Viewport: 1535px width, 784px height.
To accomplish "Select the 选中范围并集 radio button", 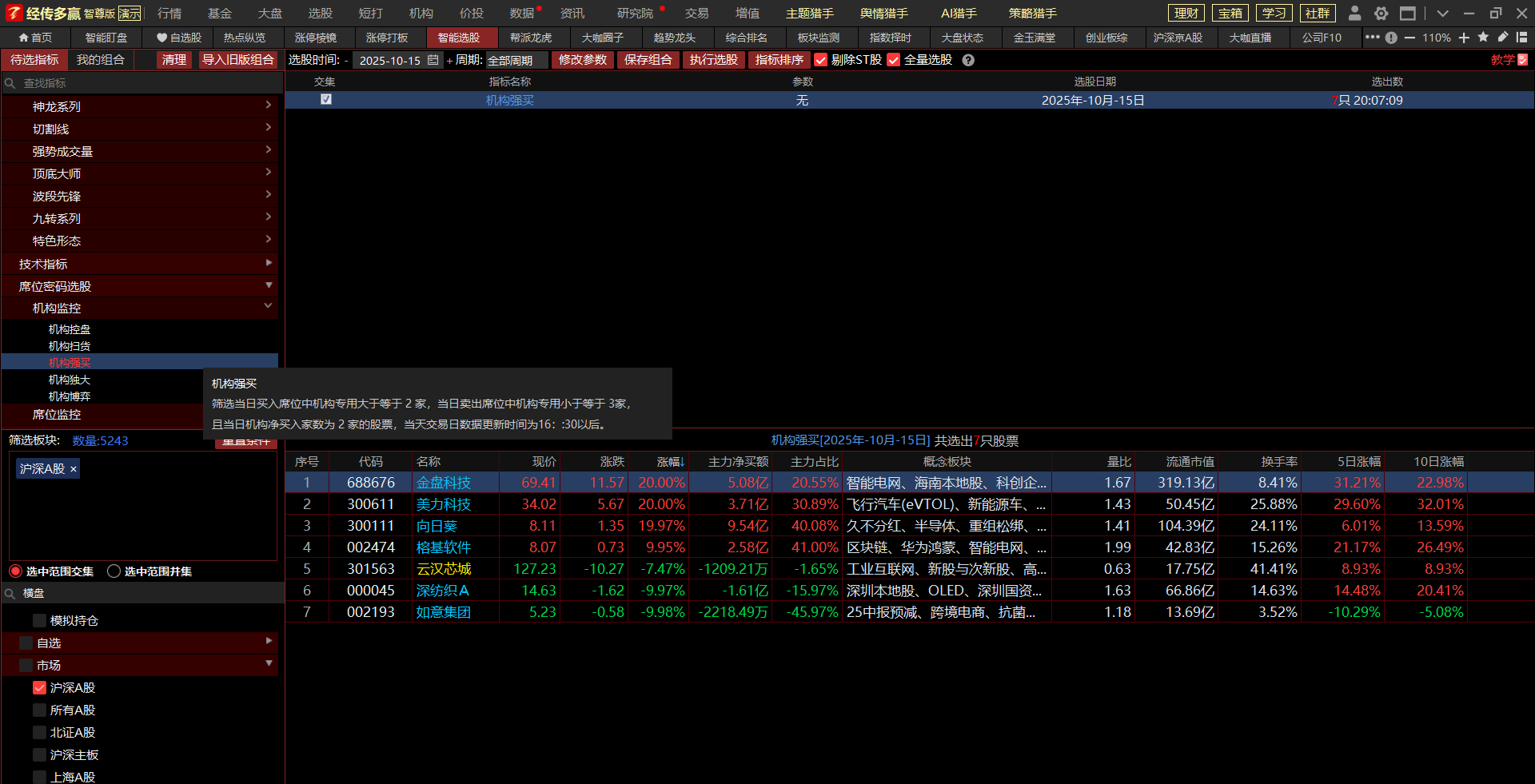I will [x=114, y=571].
